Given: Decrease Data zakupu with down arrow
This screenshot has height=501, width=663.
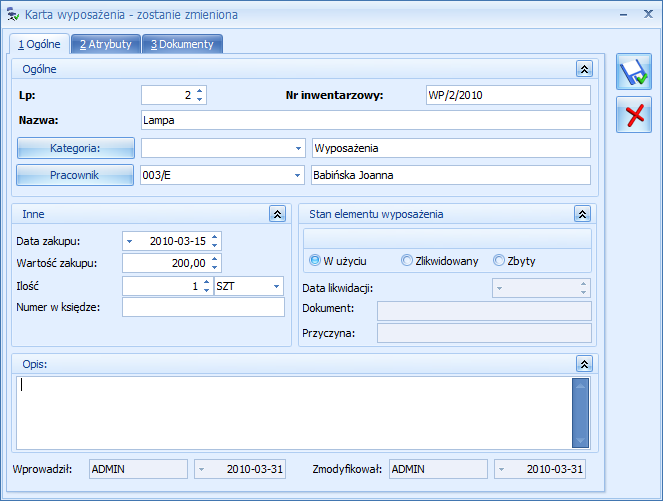Looking at the screenshot, I should (x=215, y=246).
